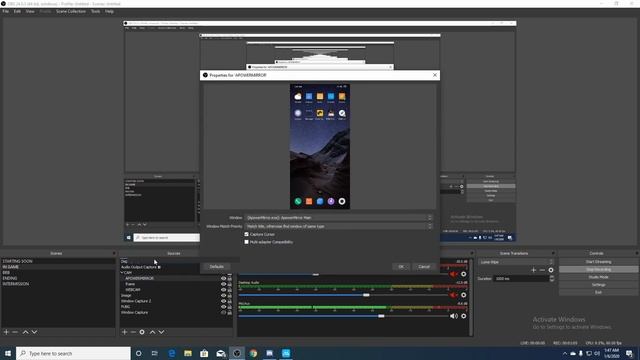Open File Explorer from taskbar
Image resolution: width=640 pixels, height=360 pixels.
(x=188, y=353)
